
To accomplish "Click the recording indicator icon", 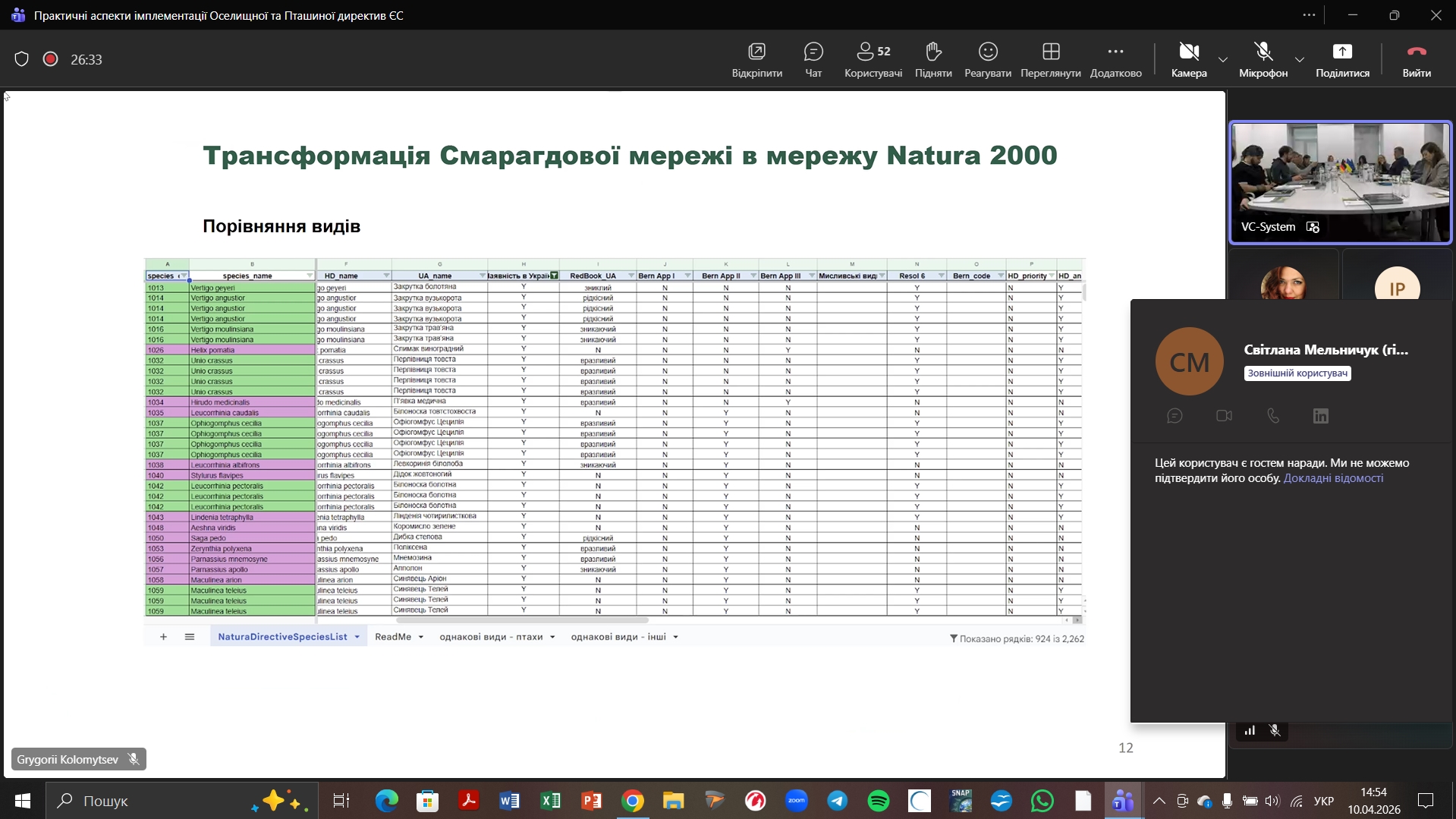I will (x=51, y=59).
